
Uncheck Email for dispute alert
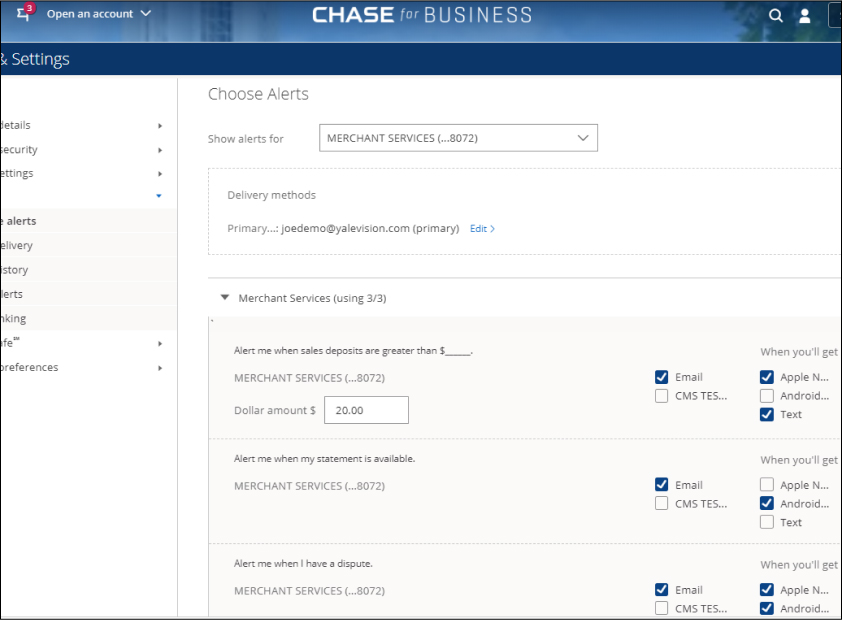(662, 590)
